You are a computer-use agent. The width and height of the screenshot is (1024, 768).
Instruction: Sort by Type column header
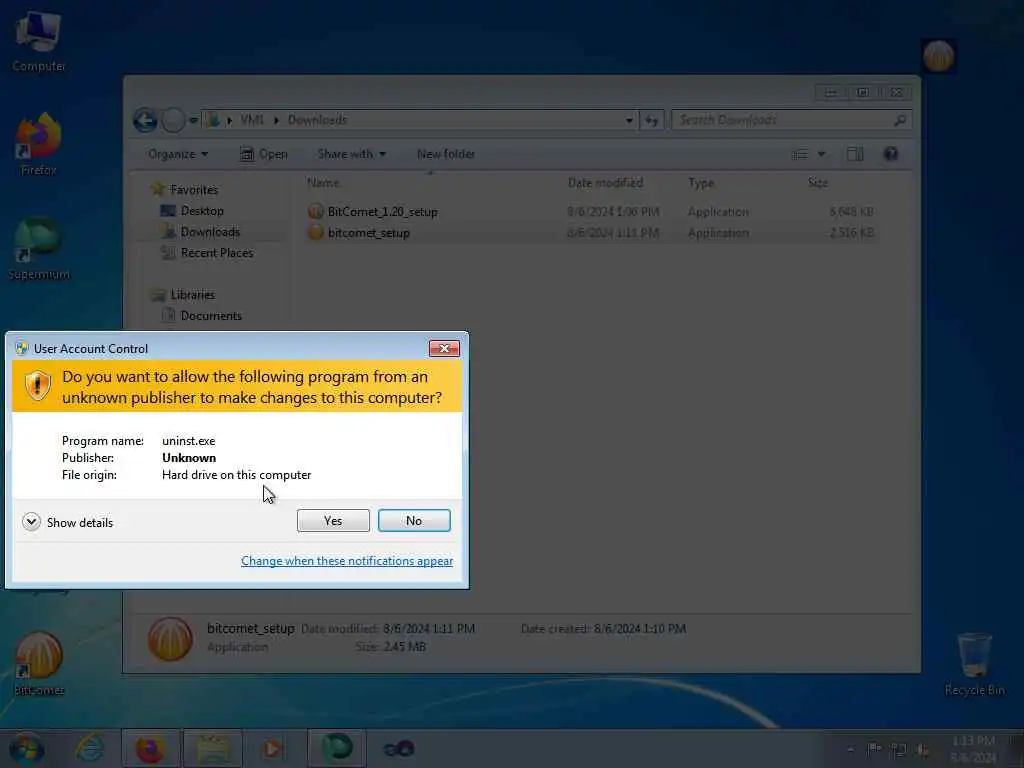point(701,183)
